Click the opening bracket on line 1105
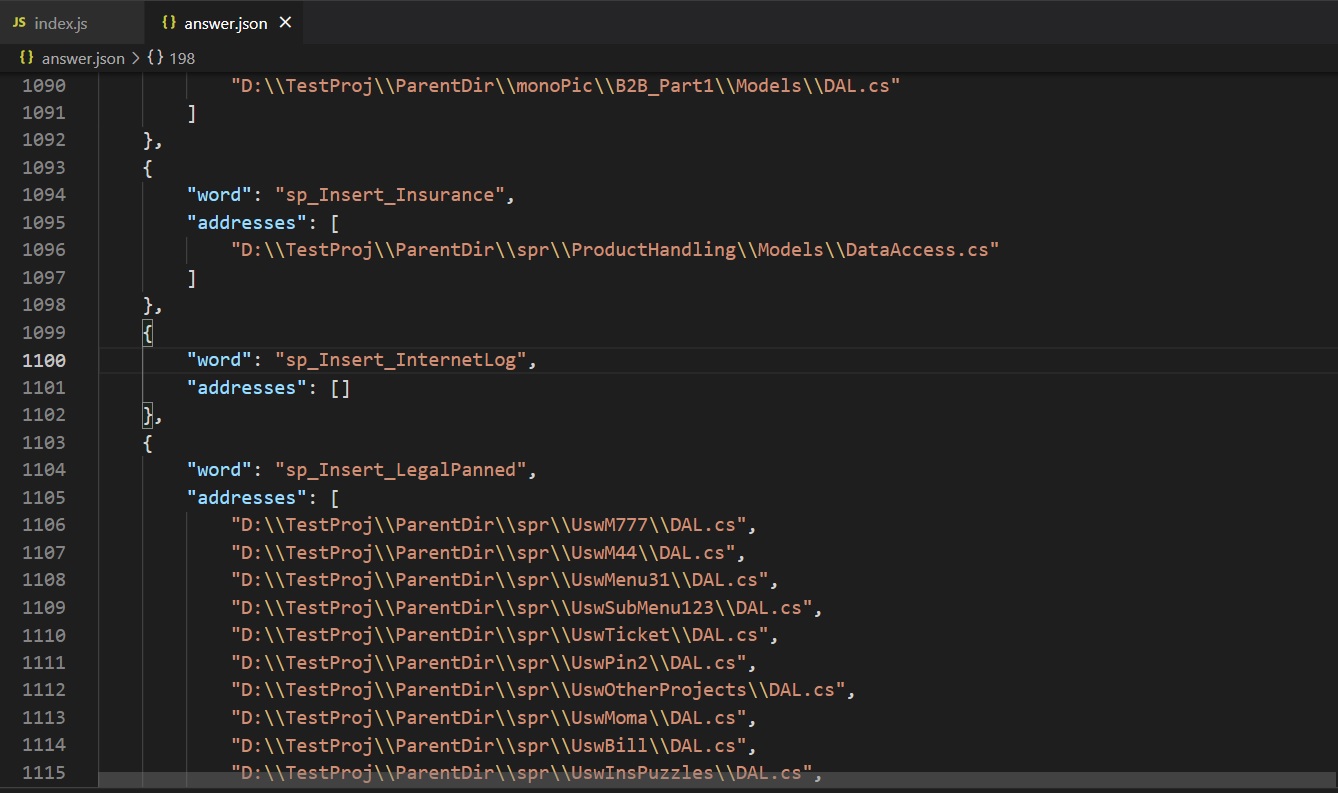 335,497
